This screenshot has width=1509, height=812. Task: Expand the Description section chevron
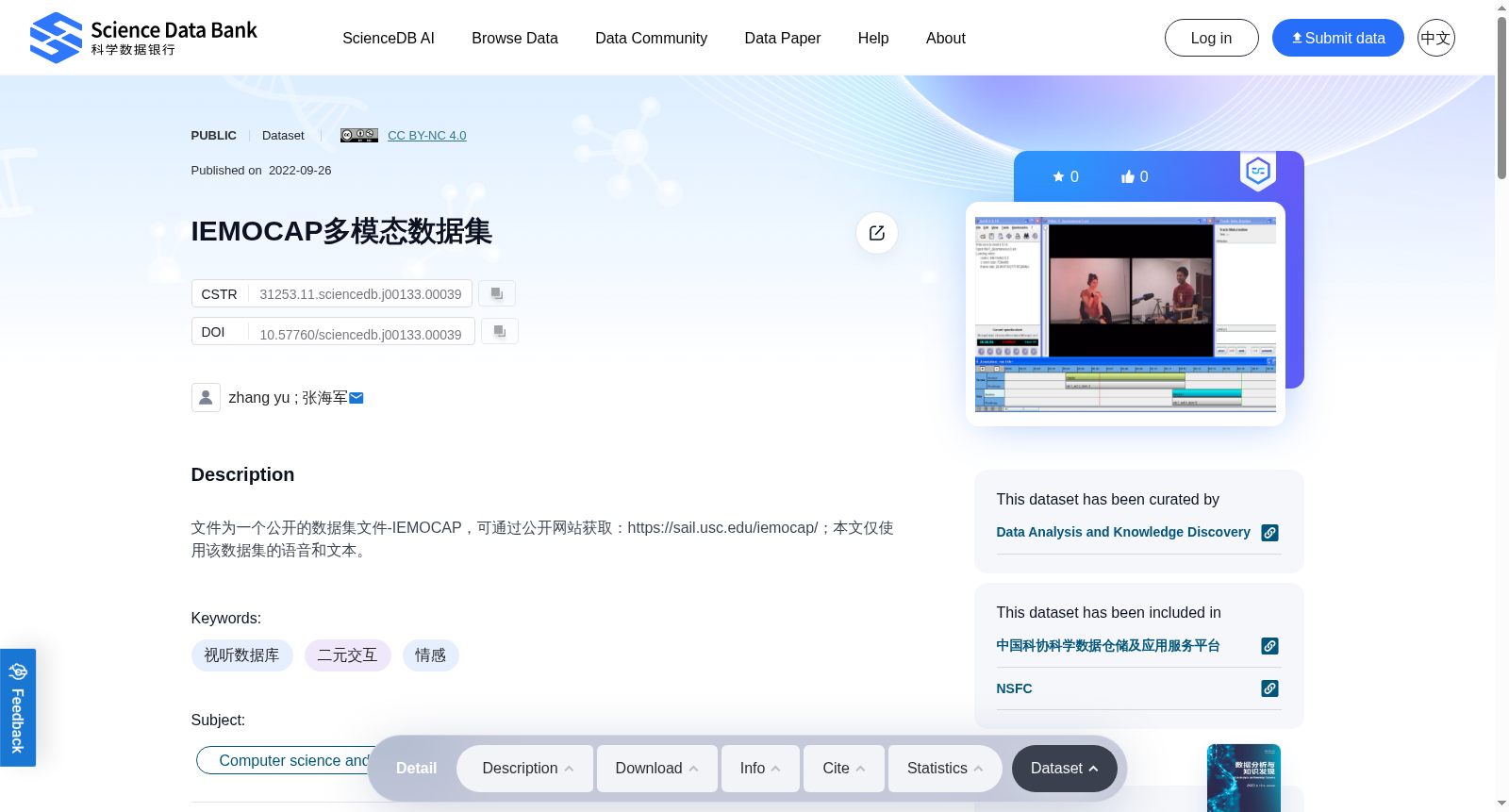569,769
